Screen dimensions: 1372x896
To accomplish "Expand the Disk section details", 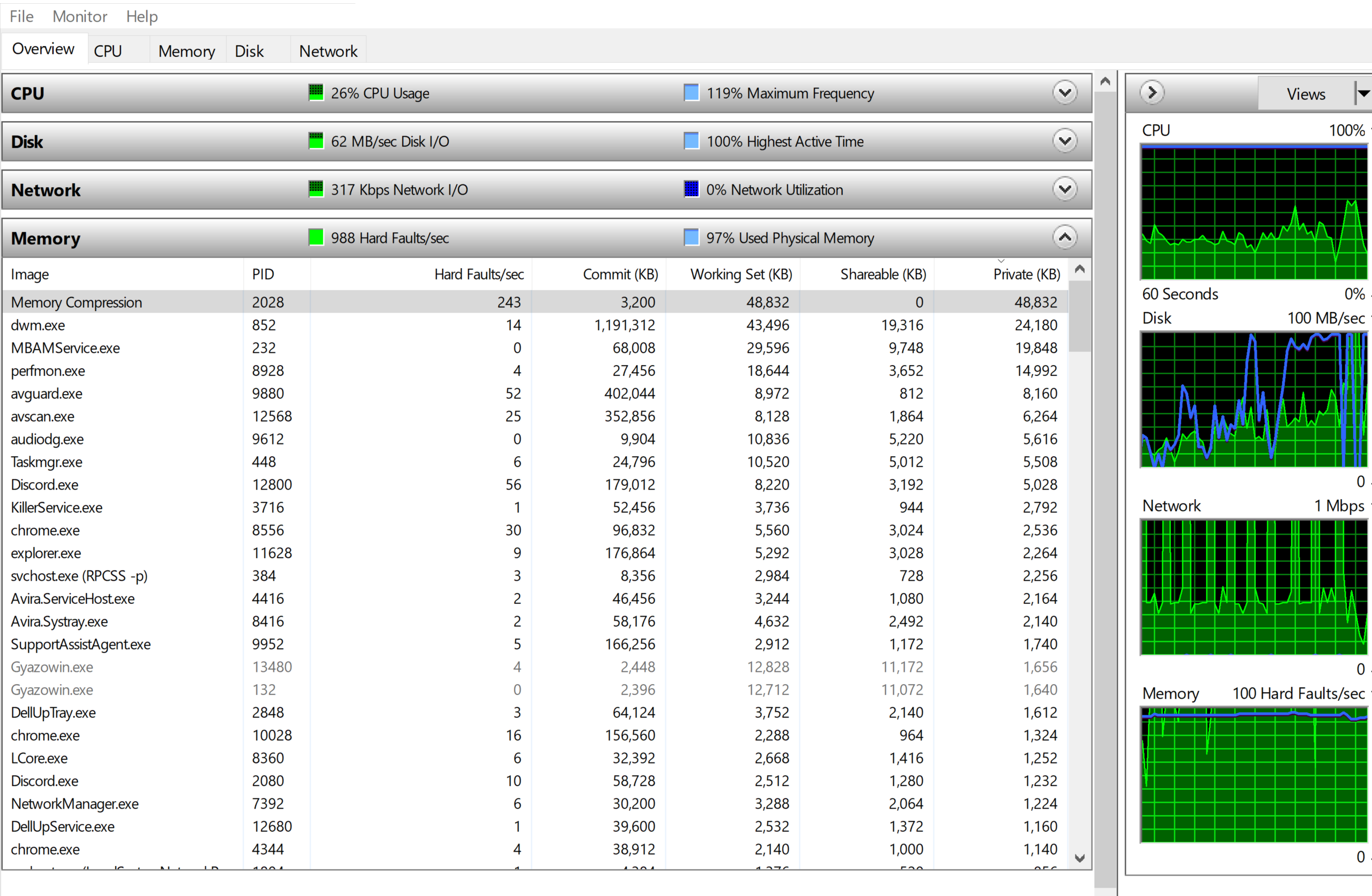I will (1065, 140).
